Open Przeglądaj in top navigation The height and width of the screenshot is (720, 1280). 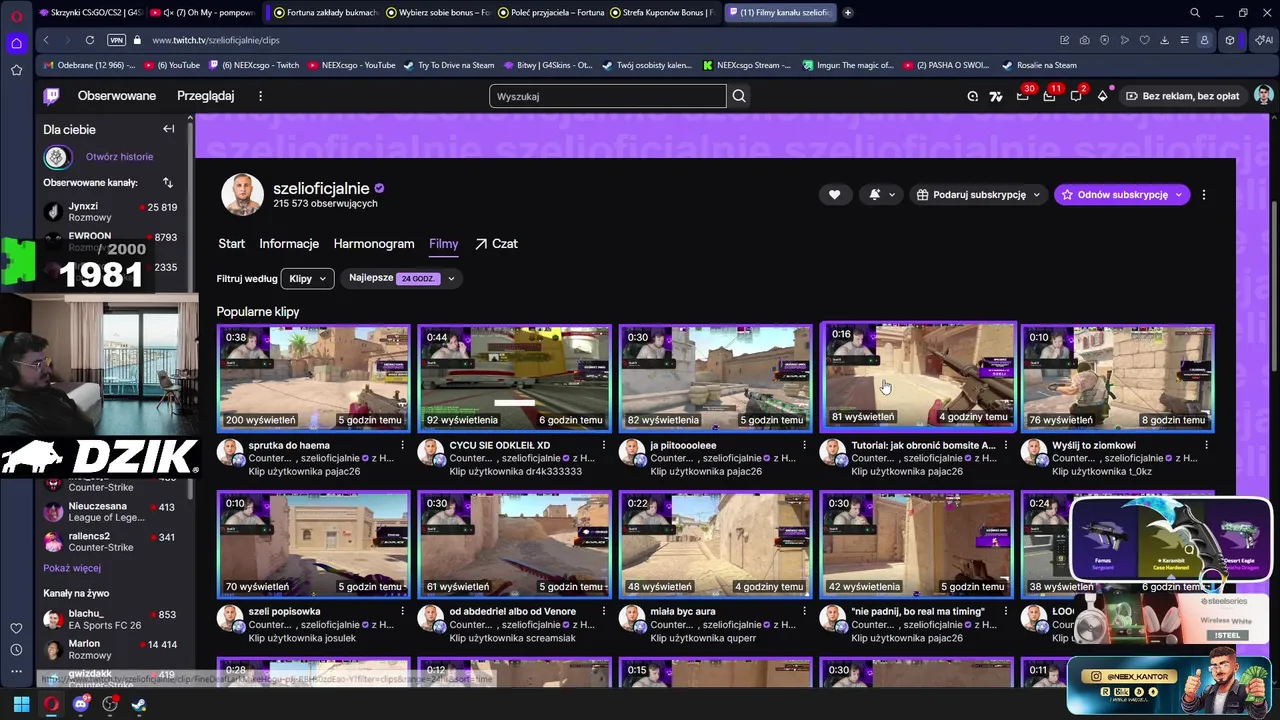pos(205,96)
